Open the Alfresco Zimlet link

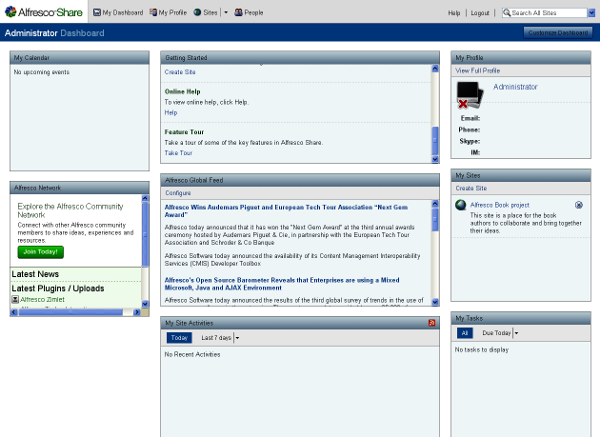pyautogui.click(x=42, y=300)
